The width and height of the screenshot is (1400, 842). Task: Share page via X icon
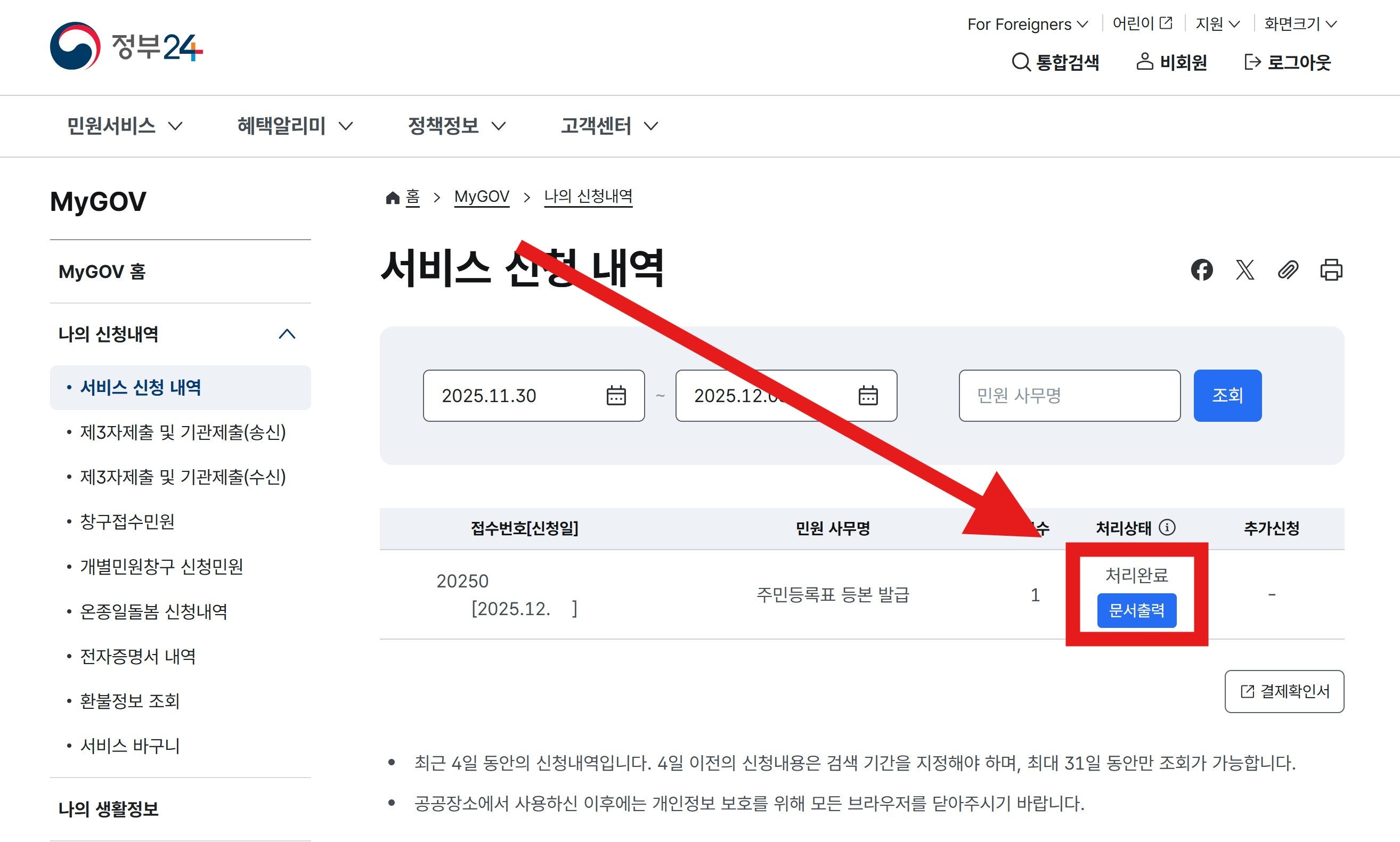(x=1244, y=269)
